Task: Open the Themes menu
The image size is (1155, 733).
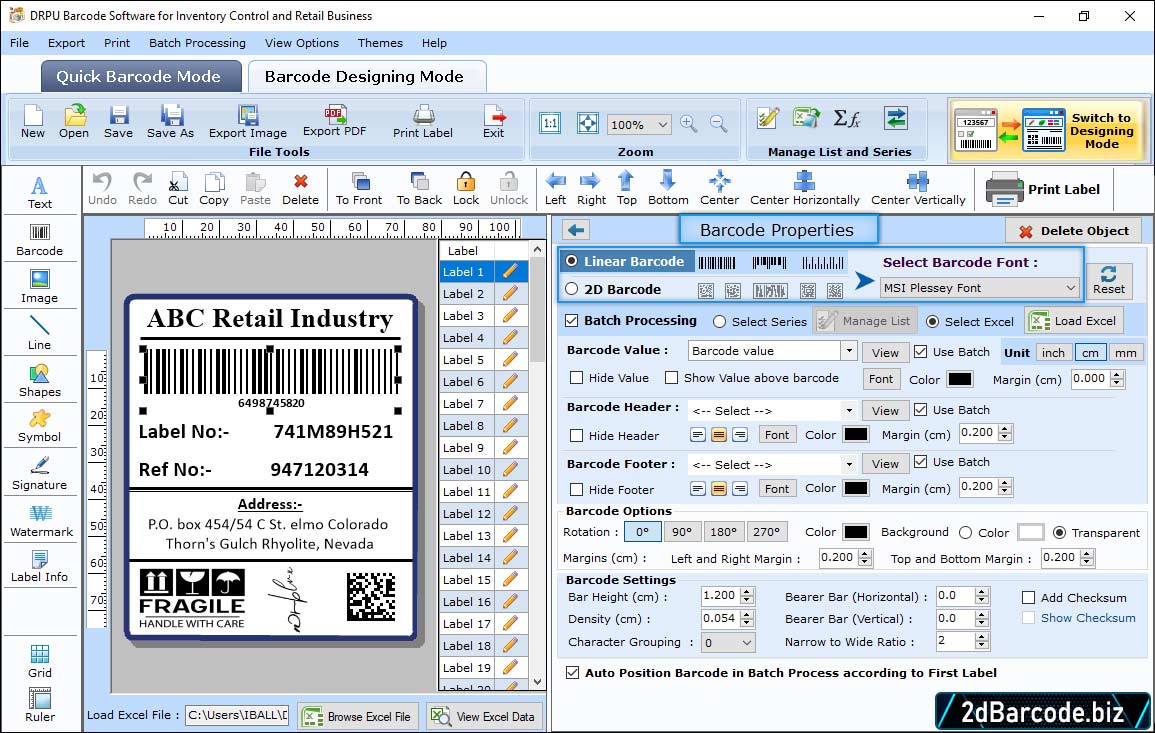Action: pyautogui.click(x=380, y=43)
